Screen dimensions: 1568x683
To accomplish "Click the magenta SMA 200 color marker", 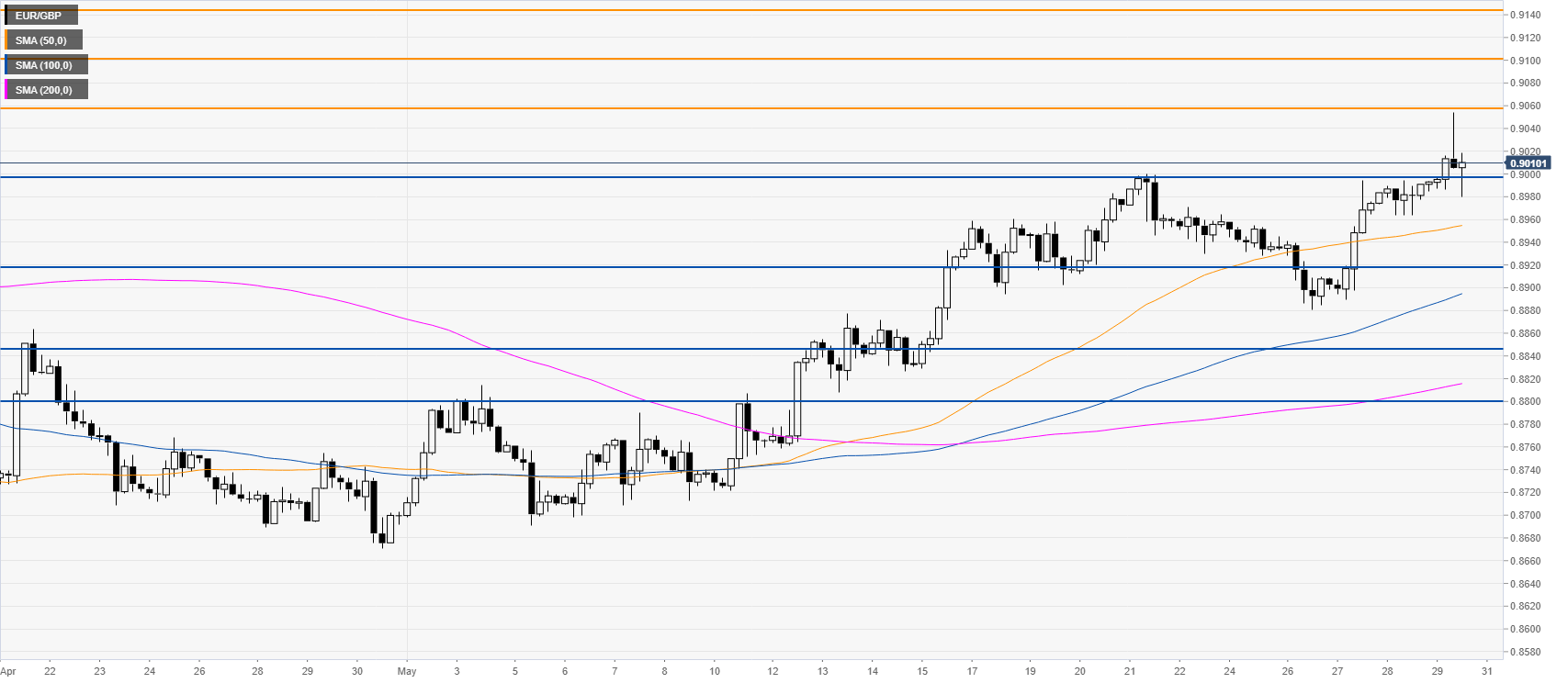I will click(6, 90).
